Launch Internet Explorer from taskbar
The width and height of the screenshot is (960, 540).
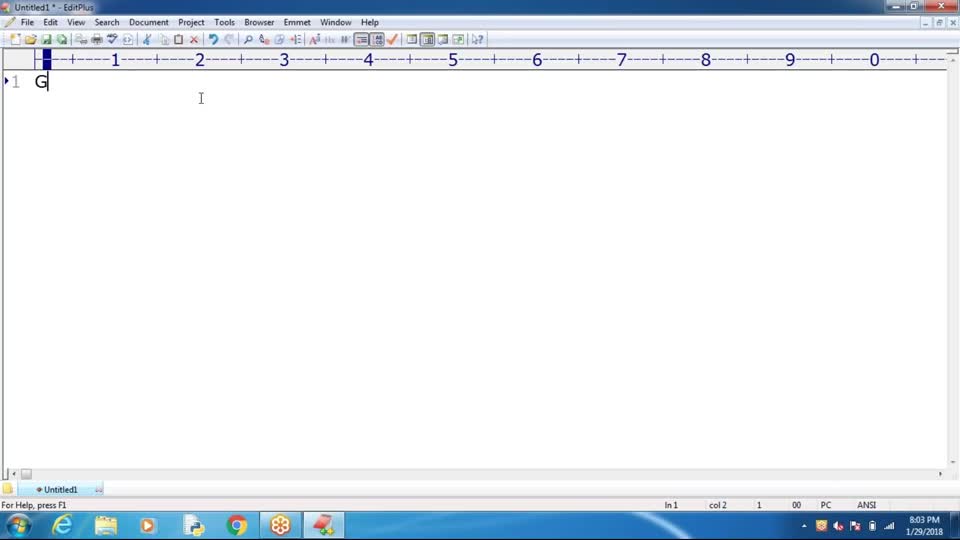(62, 525)
